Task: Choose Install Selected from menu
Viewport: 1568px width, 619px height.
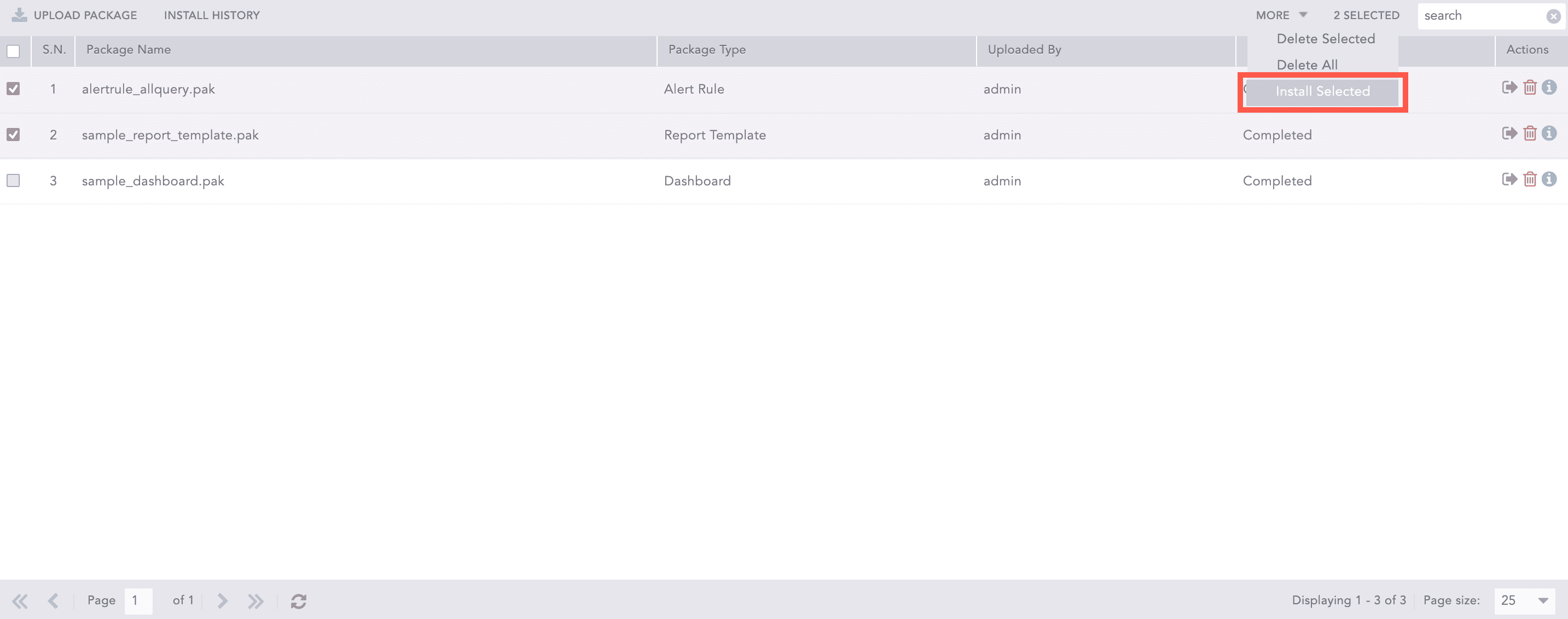Action: [x=1322, y=91]
